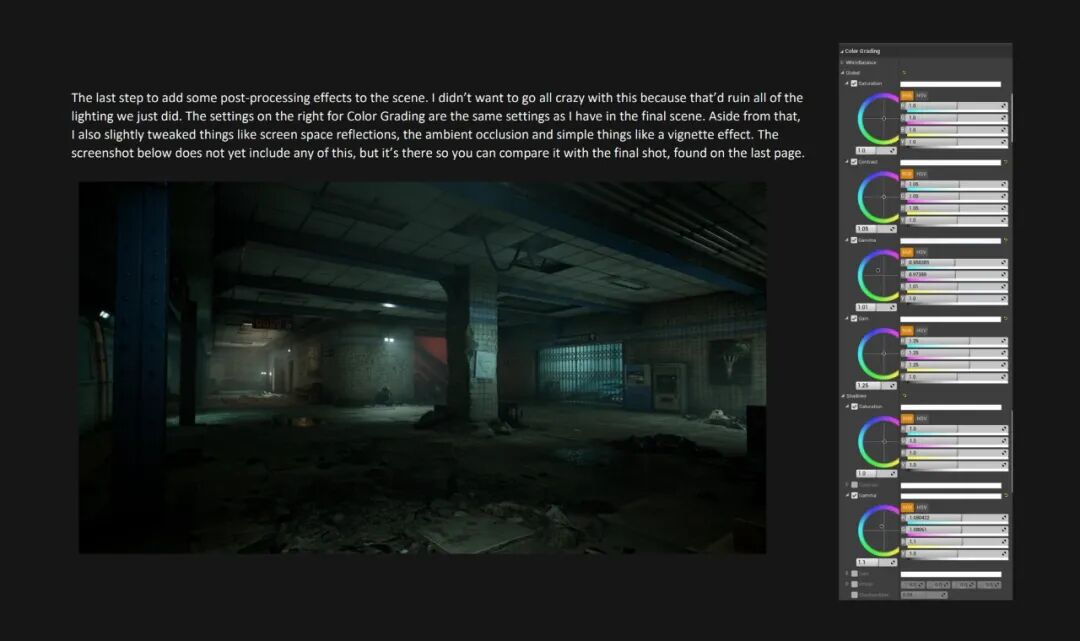
Task: Click arrow icon on Global Gamma Y slider
Action: (1004, 298)
